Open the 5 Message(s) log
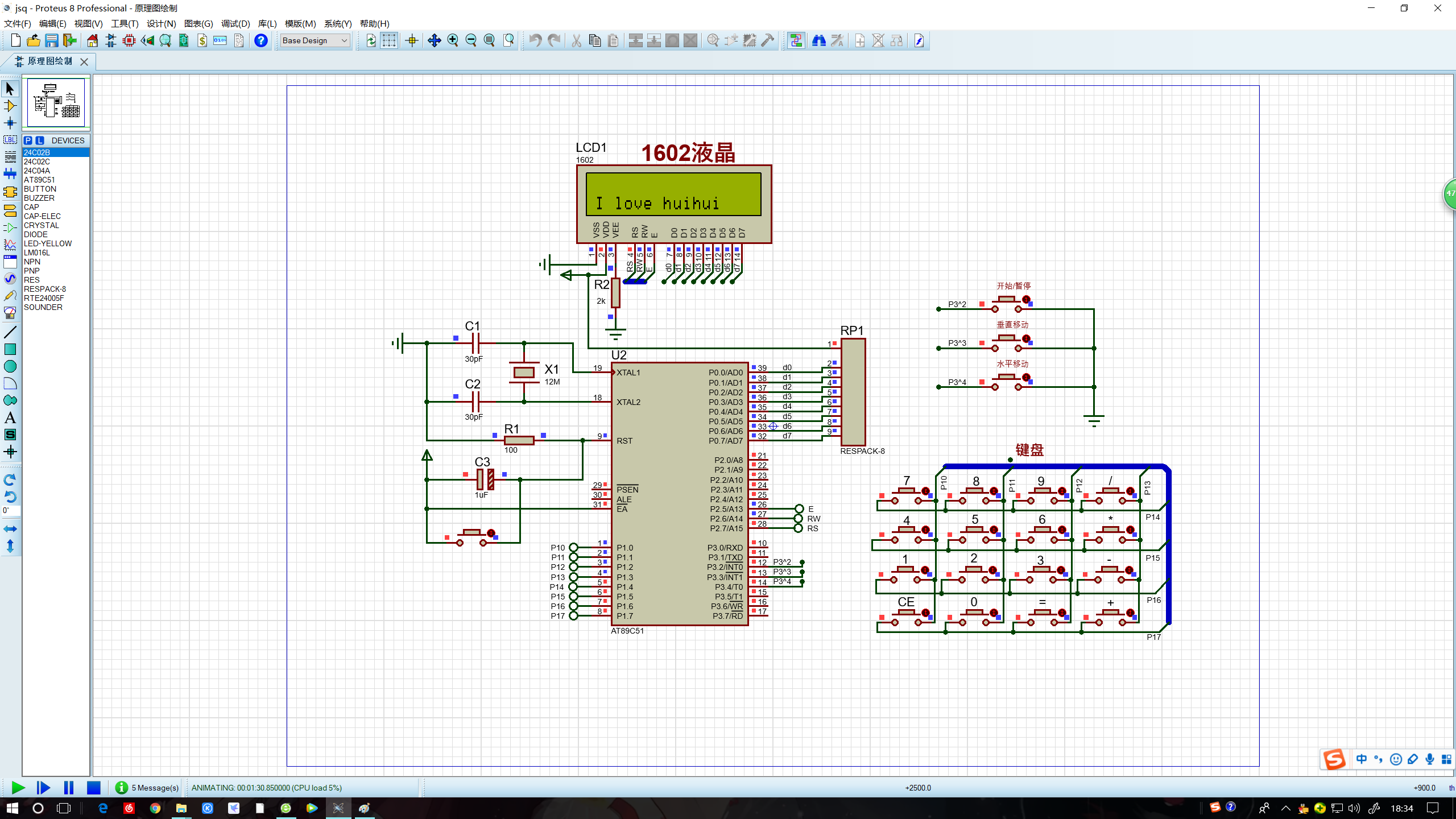This screenshot has height=819, width=1456. (x=147, y=788)
